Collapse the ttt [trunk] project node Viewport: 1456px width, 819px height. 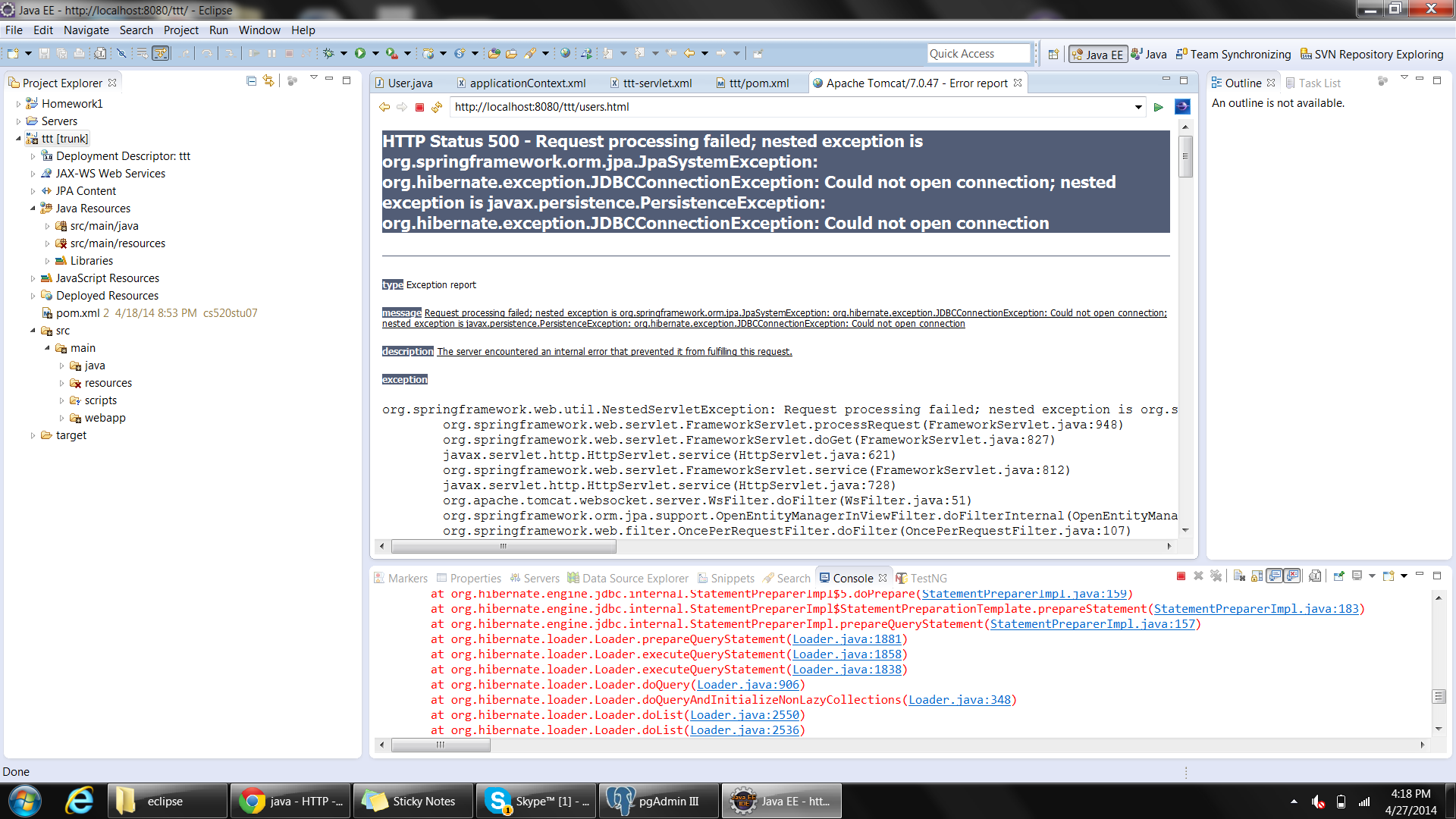pos(18,139)
